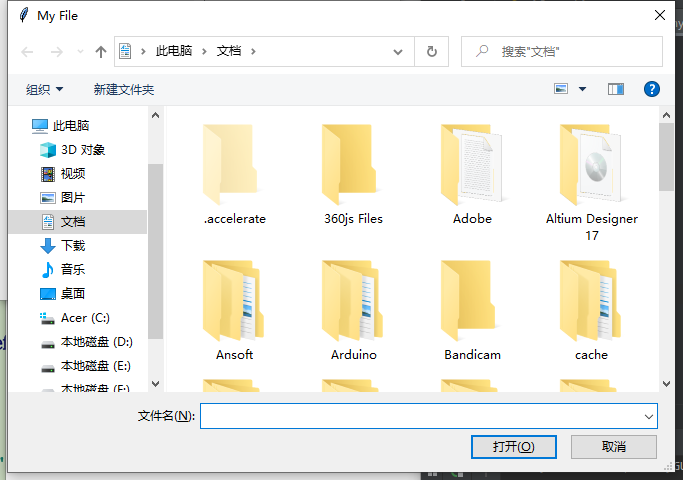Click the file list scrollbar thumb
This screenshot has height=480, width=683.
point(666,157)
